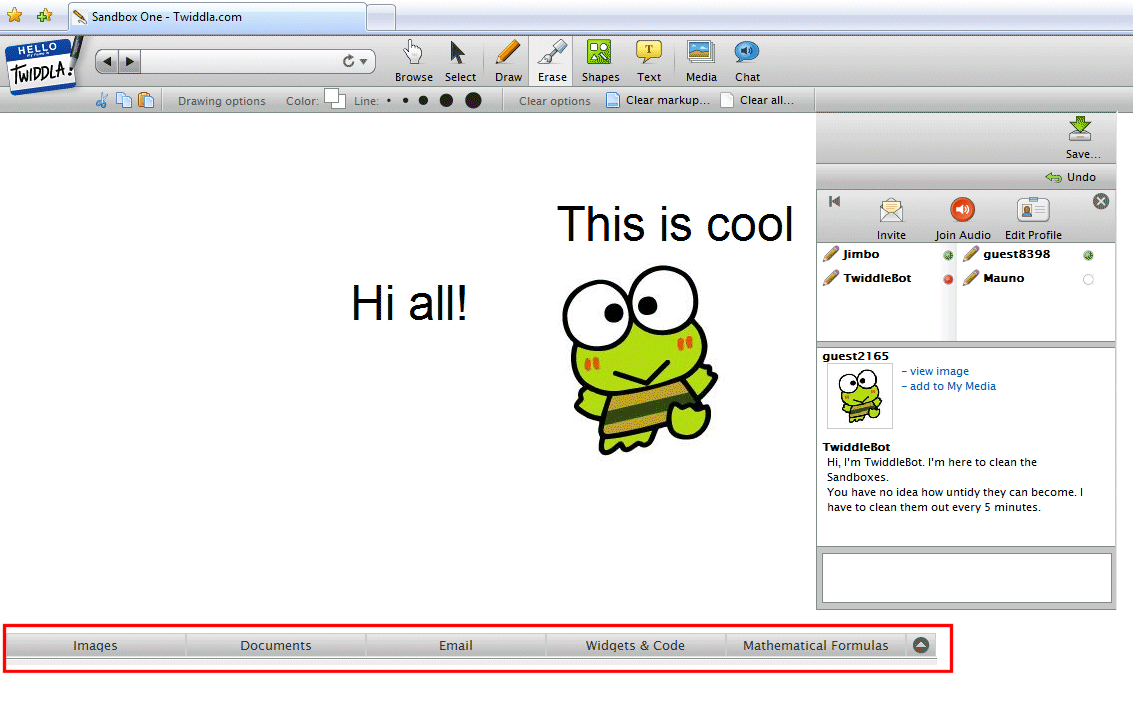
Task: Click the add-to-favorites star with plus icon
Action: click(44, 15)
